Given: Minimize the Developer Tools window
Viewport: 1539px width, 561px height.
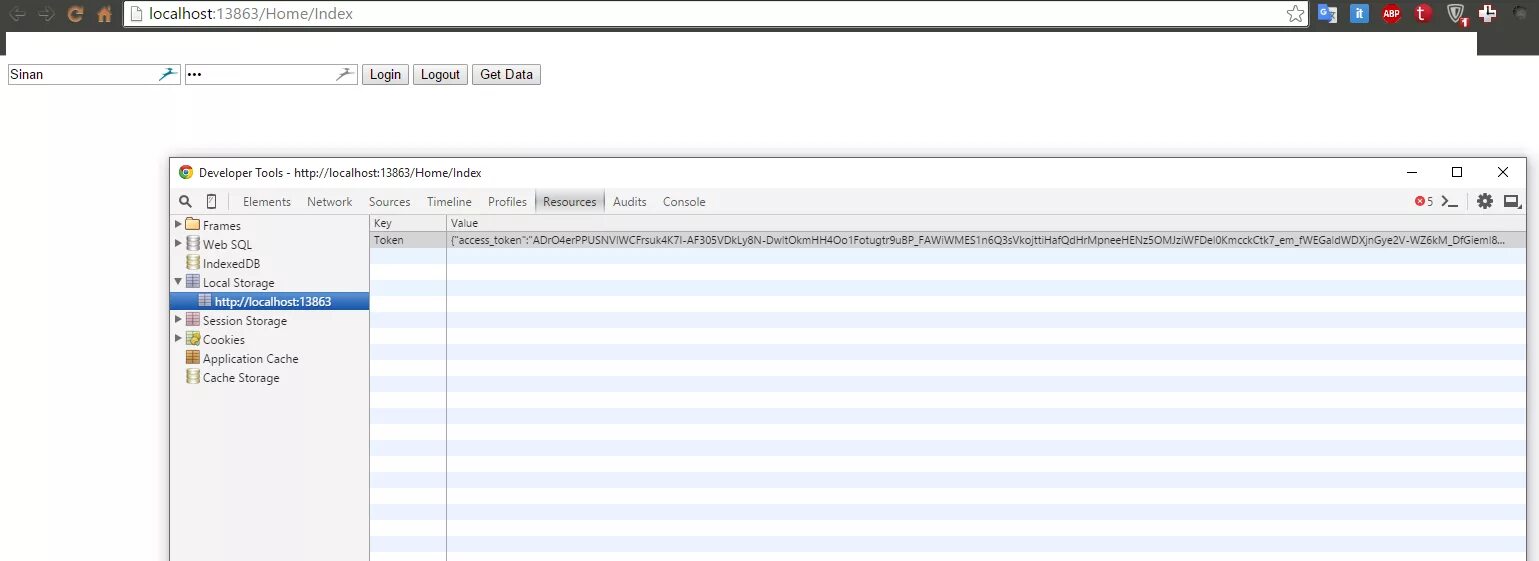Looking at the screenshot, I should coord(1410,172).
